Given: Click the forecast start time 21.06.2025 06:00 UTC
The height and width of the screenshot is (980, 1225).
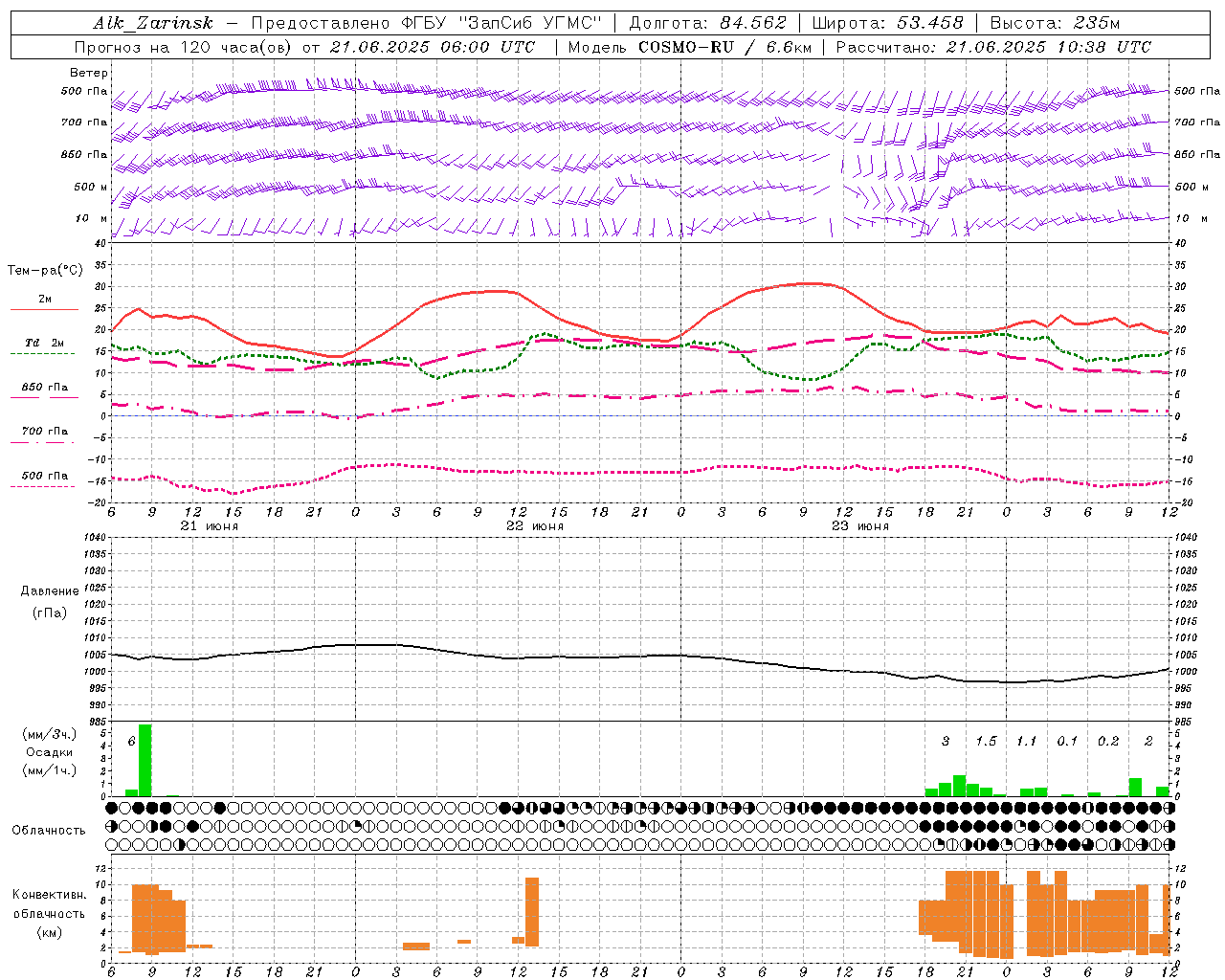Looking at the screenshot, I should [433, 47].
